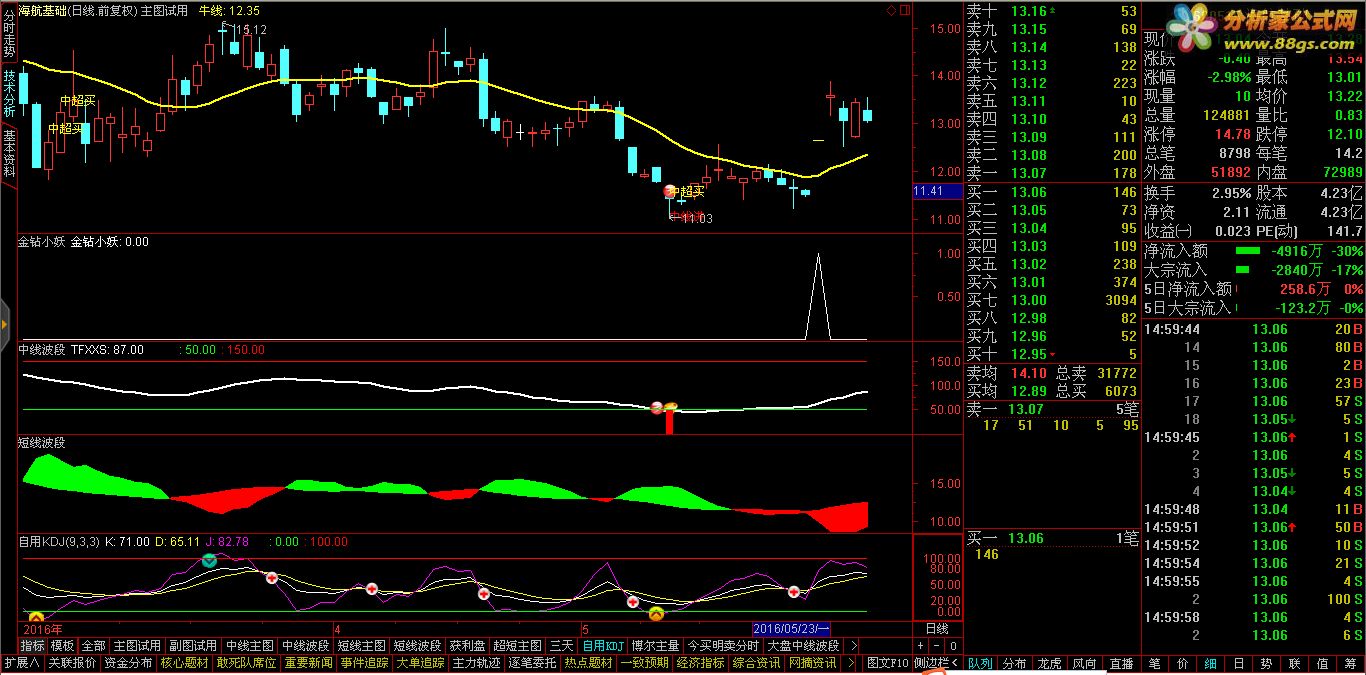Select the 获利盘 indicator tab
Image resolution: width=1366 pixels, height=675 pixels.
(467, 646)
